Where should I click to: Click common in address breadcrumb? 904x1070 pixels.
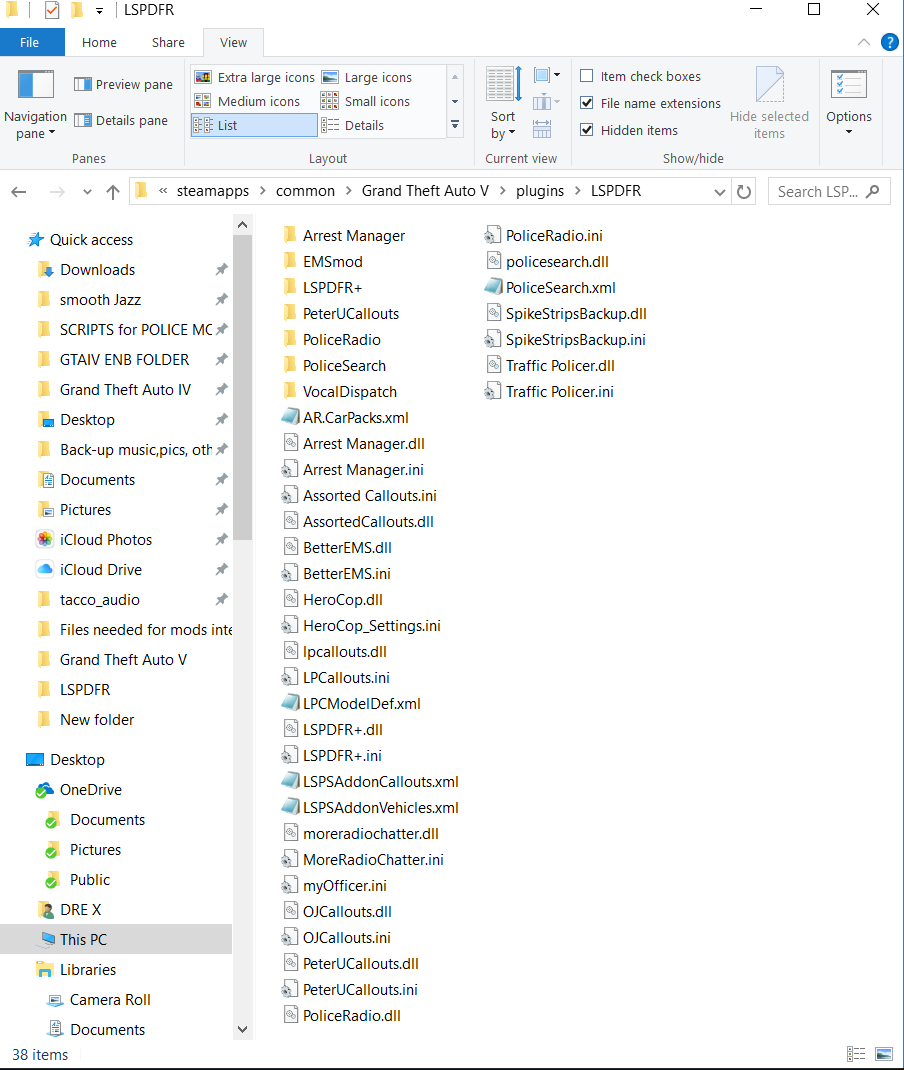pos(305,191)
